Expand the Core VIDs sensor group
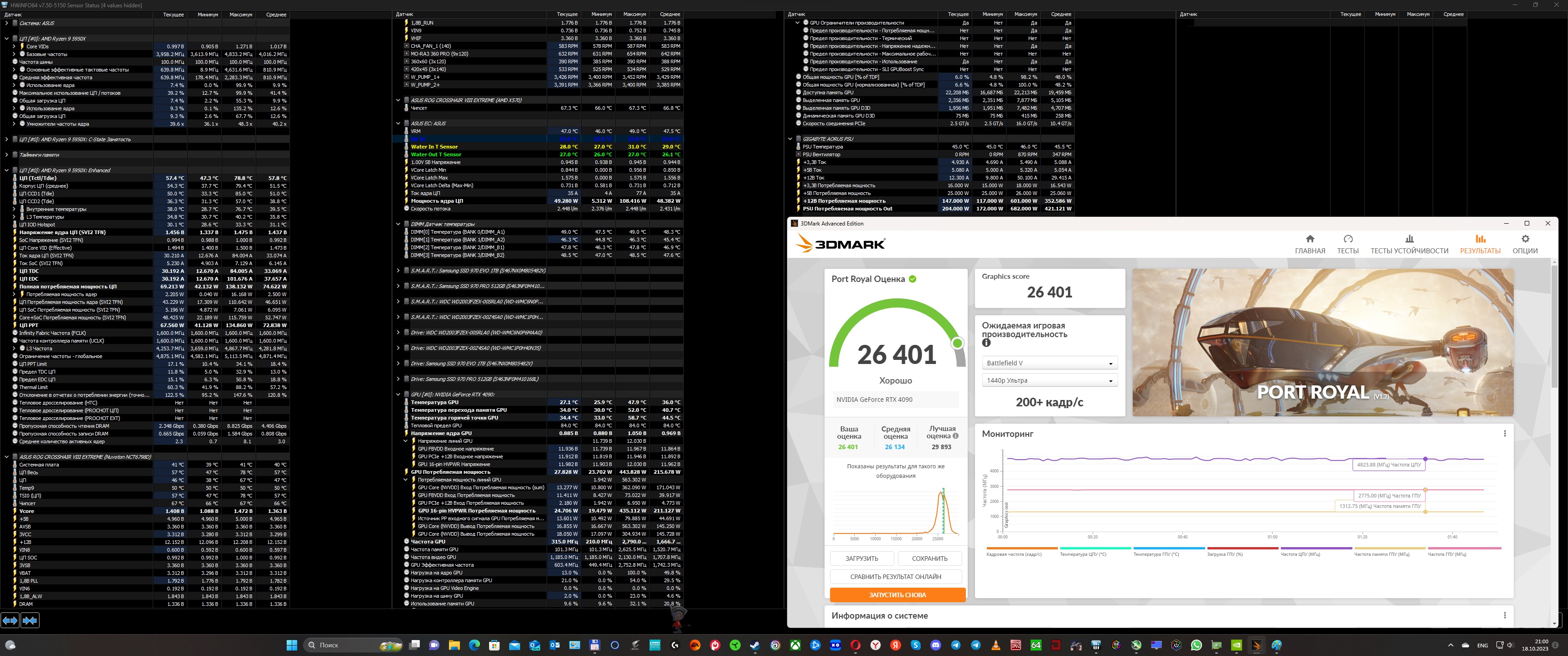The height and width of the screenshot is (656, 1568). pyautogui.click(x=14, y=46)
